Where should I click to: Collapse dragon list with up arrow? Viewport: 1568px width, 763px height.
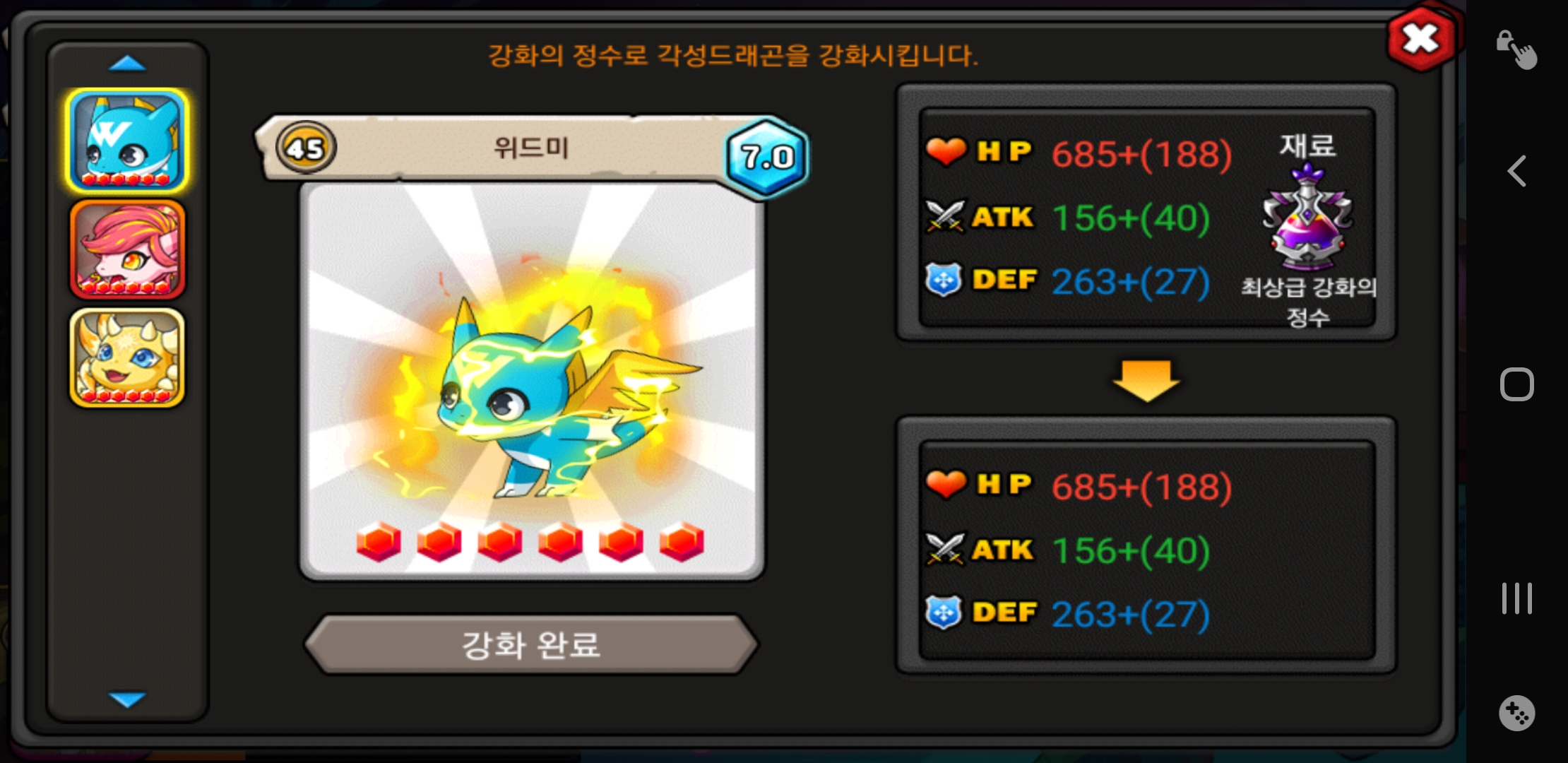128,64
